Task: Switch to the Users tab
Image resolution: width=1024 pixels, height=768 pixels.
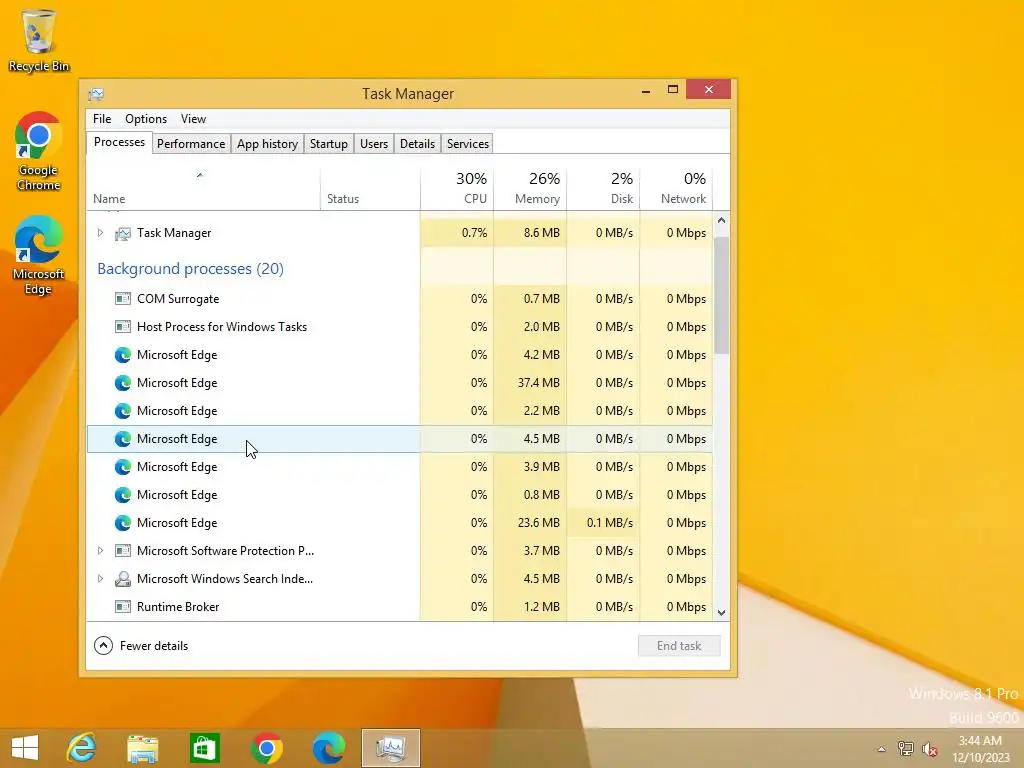Action: click(x=374, y=144)
